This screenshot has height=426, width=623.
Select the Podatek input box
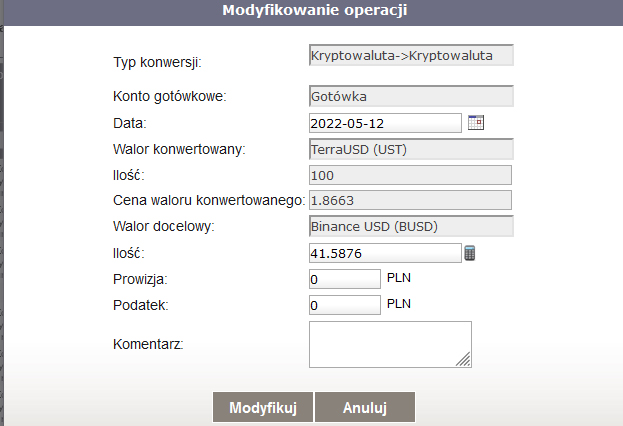[x=345, y=305]
